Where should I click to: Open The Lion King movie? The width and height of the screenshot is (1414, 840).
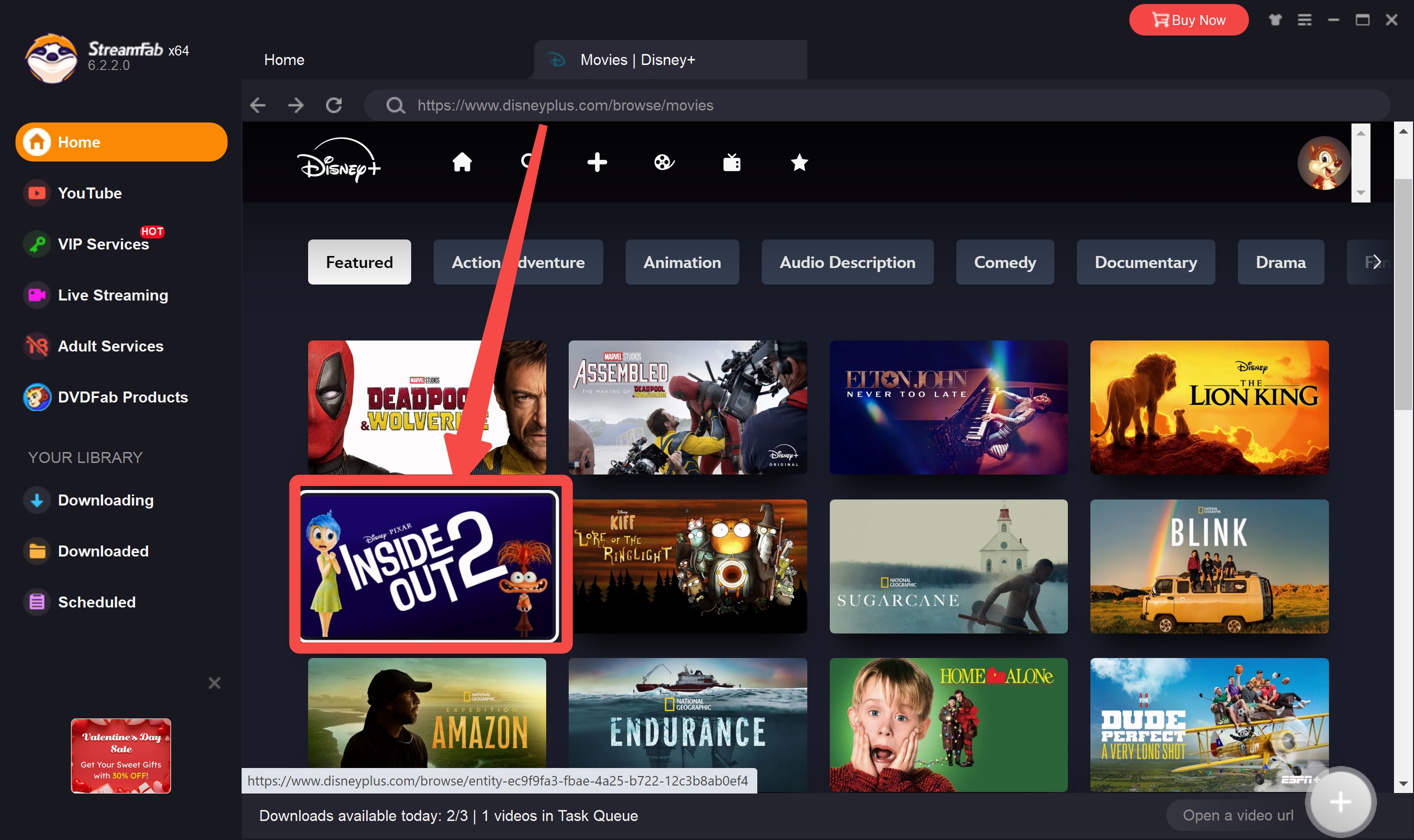(x=1209, y=407)
